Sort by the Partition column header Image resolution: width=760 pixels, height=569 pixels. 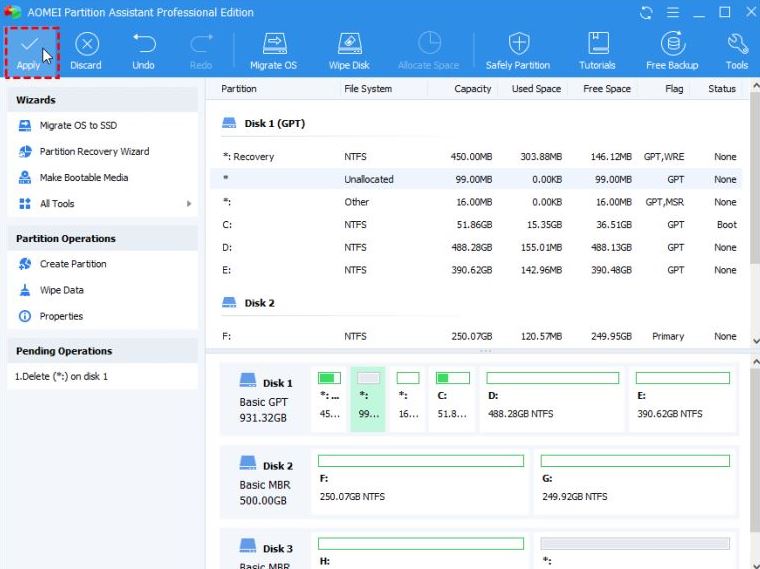(x=238, y=89)
